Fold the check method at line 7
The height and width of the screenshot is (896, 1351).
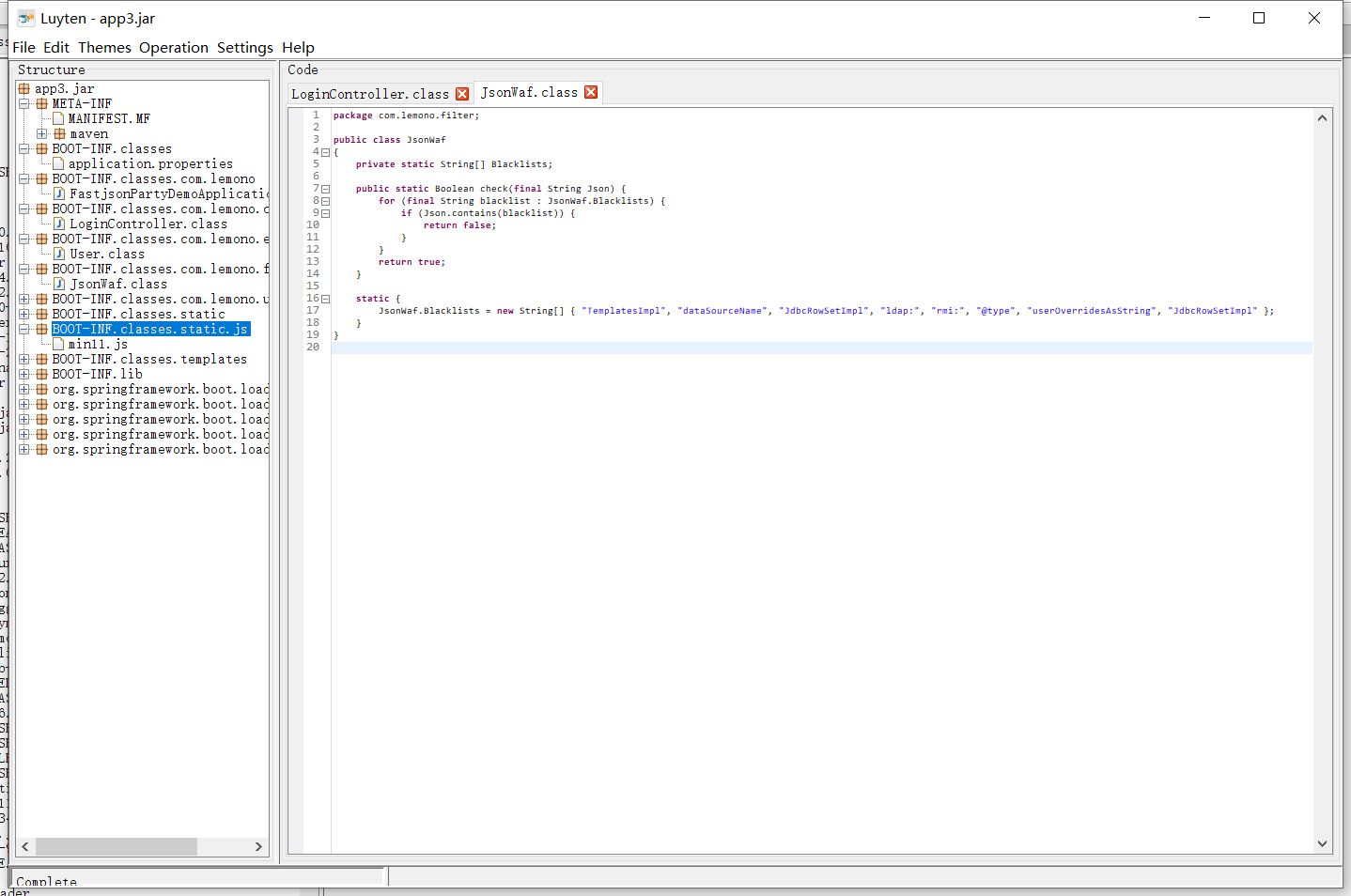click(x=326, y=189)
